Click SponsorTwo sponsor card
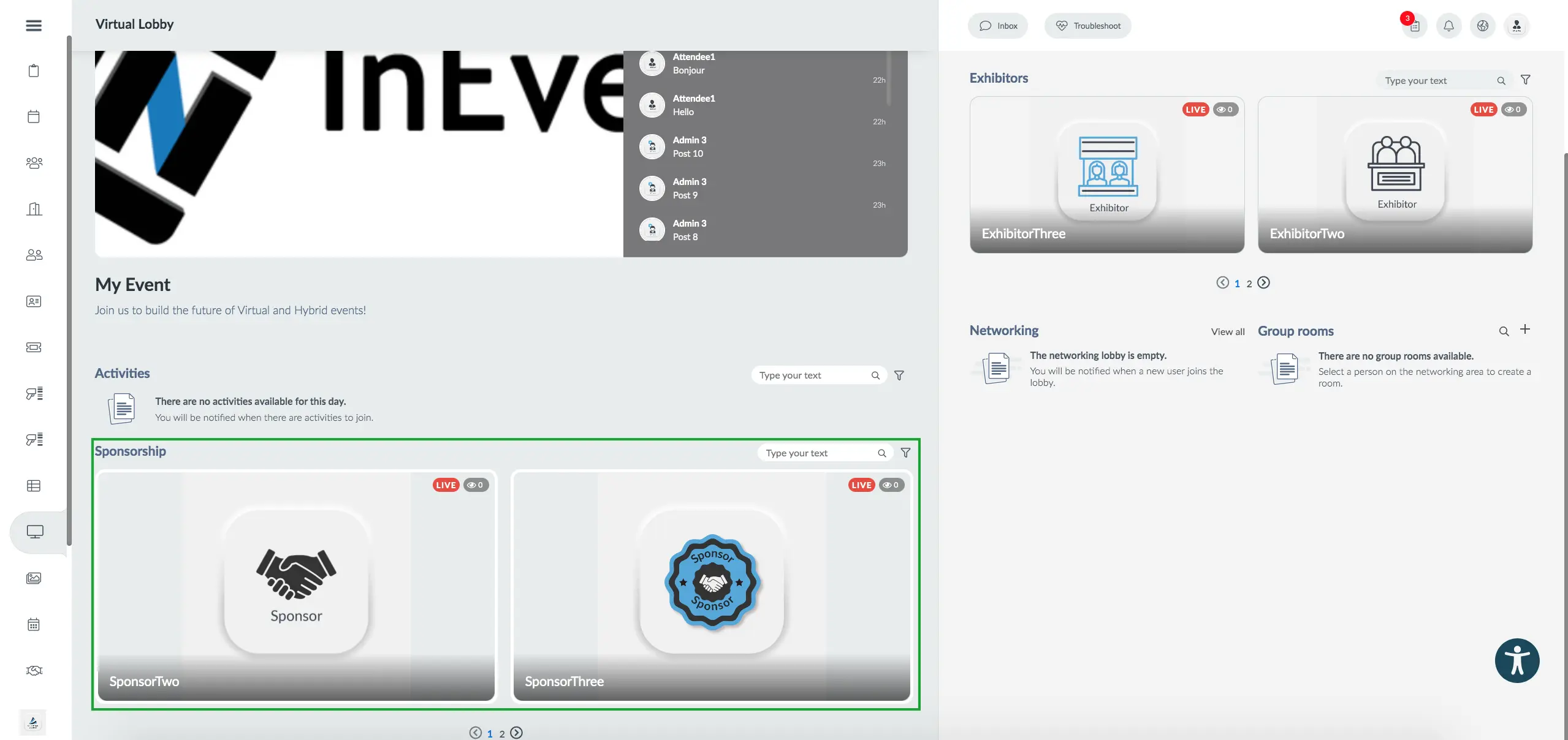This screenshot has width=1568, height=740. coord(297,584)
